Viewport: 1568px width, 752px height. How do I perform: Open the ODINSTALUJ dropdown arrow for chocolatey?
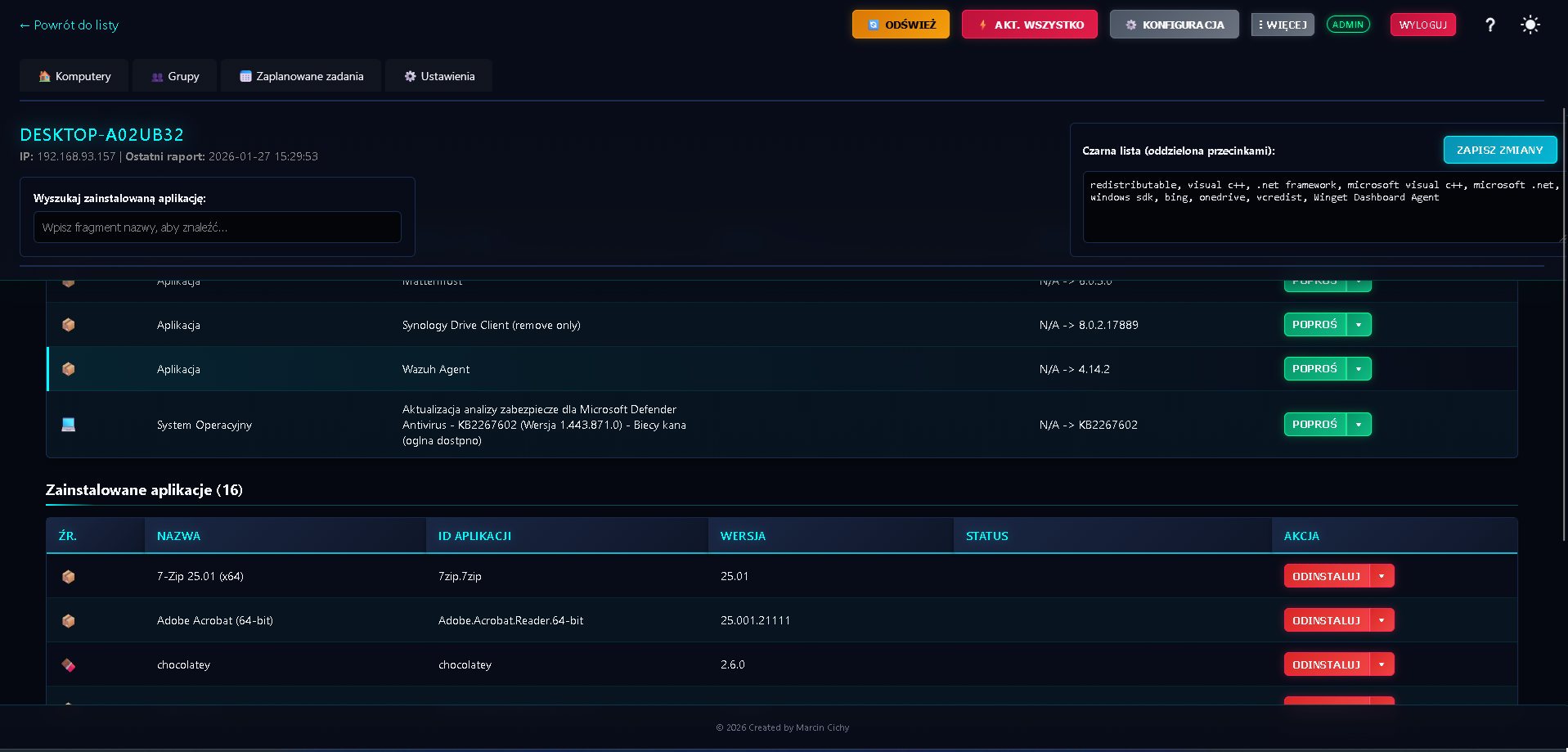click(x=1382, y=664)
